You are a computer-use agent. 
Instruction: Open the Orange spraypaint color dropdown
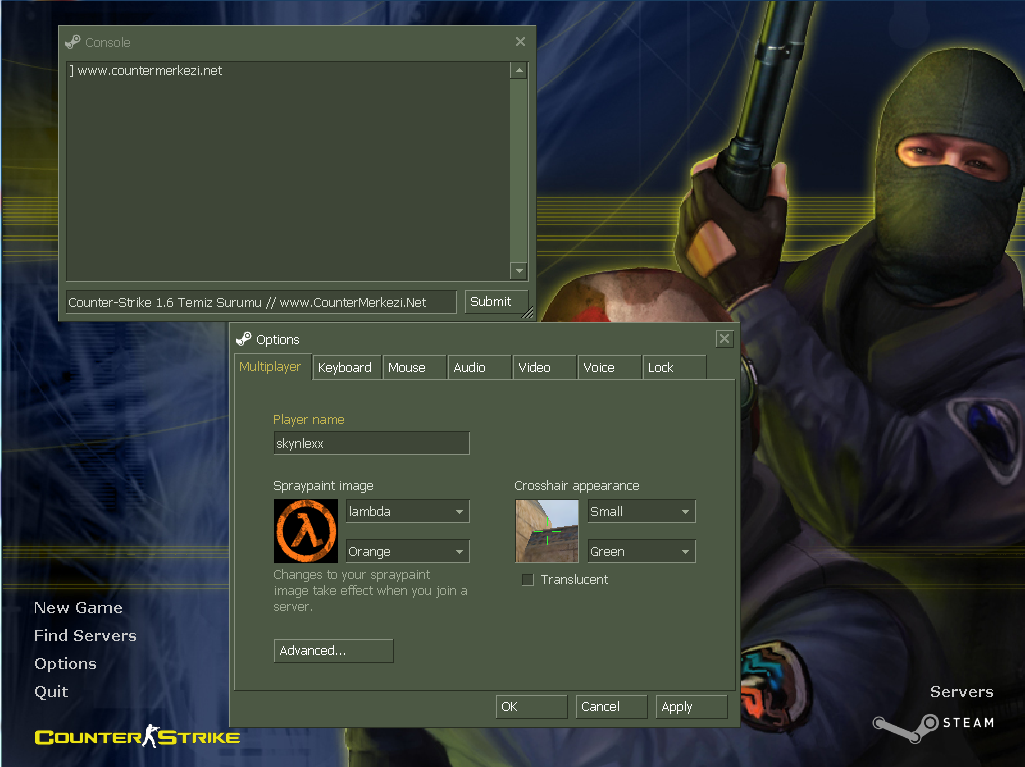[407, 551]
